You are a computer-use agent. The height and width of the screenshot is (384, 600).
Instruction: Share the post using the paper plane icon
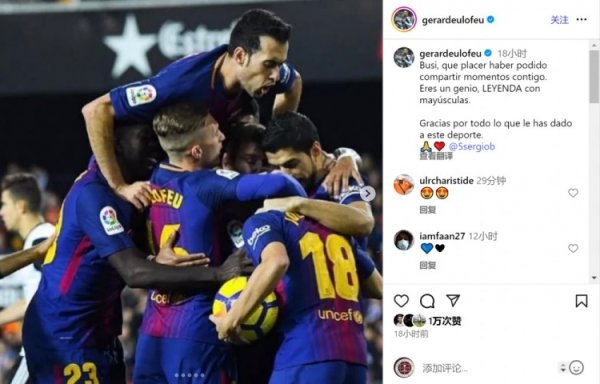[x=453, y=301]
